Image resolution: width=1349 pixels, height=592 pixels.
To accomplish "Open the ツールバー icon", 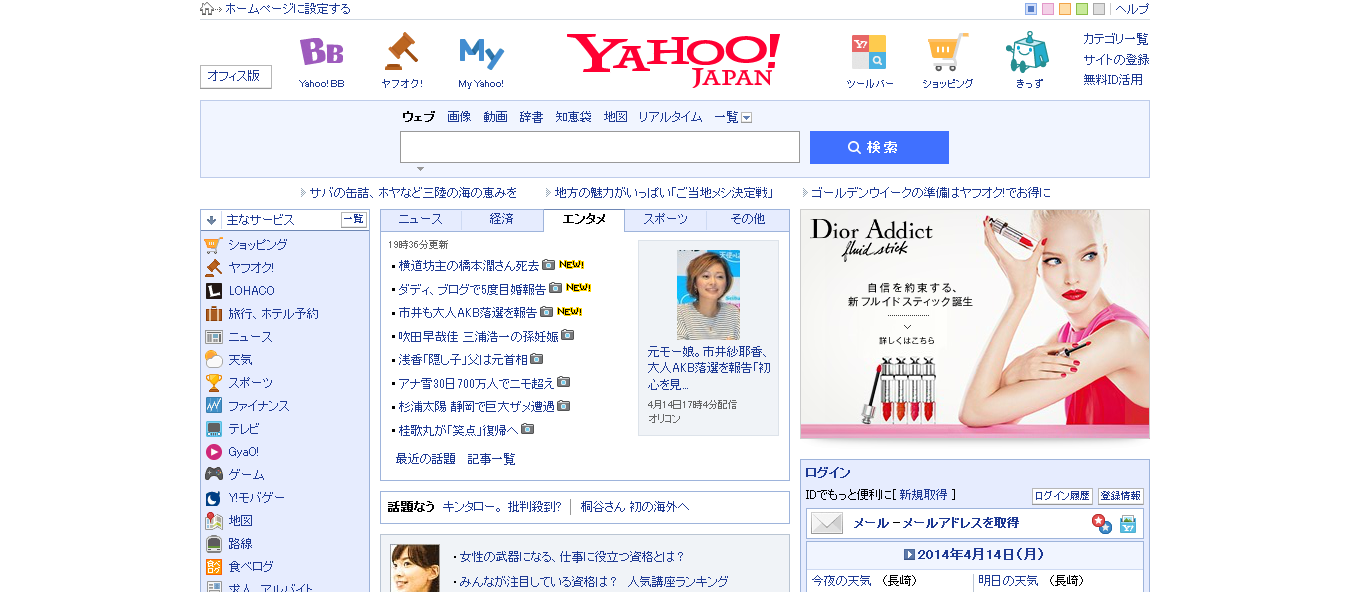I will pos(868,52).
